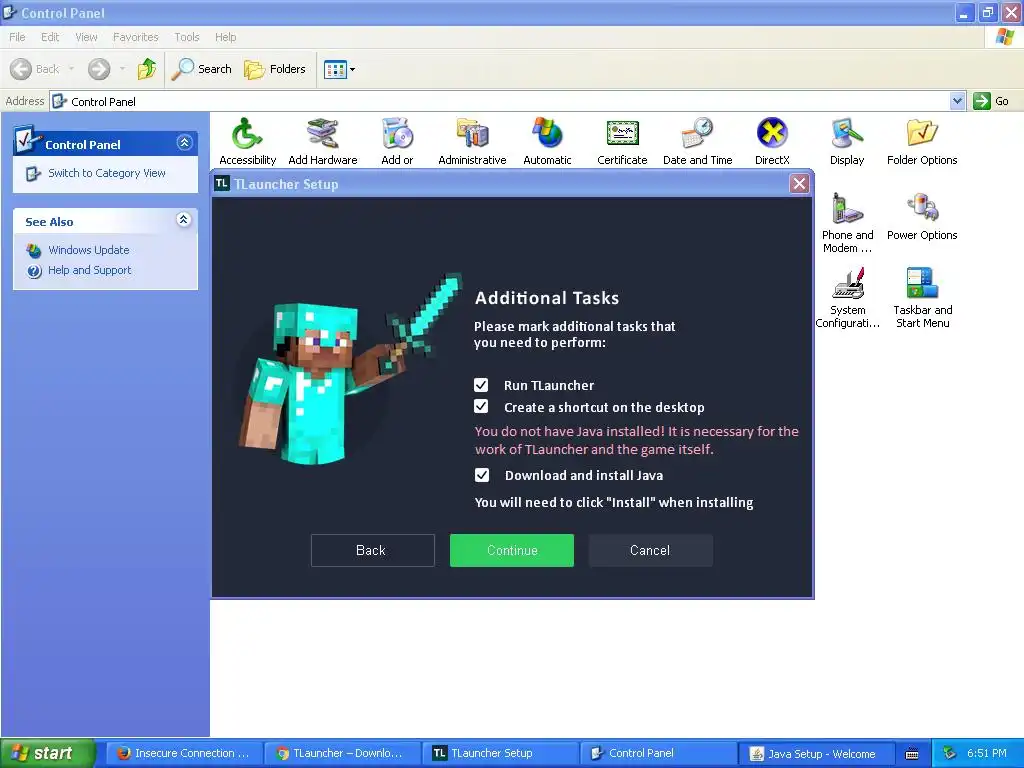Open the Phone and Modem icon

847,223
